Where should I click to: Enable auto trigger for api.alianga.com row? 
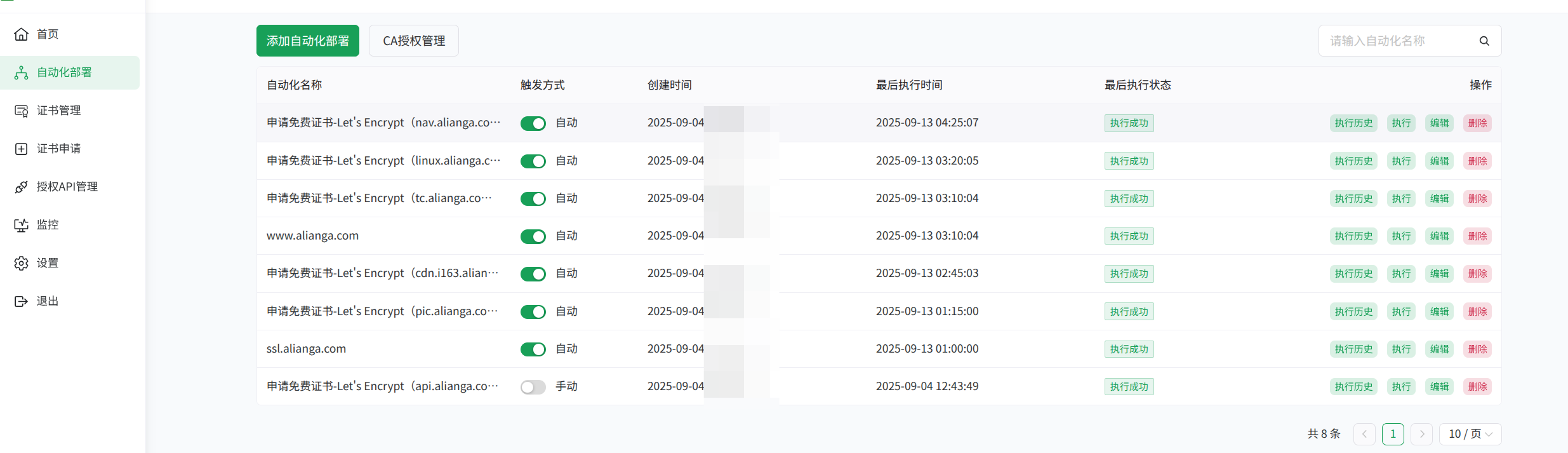coord(533,387)
